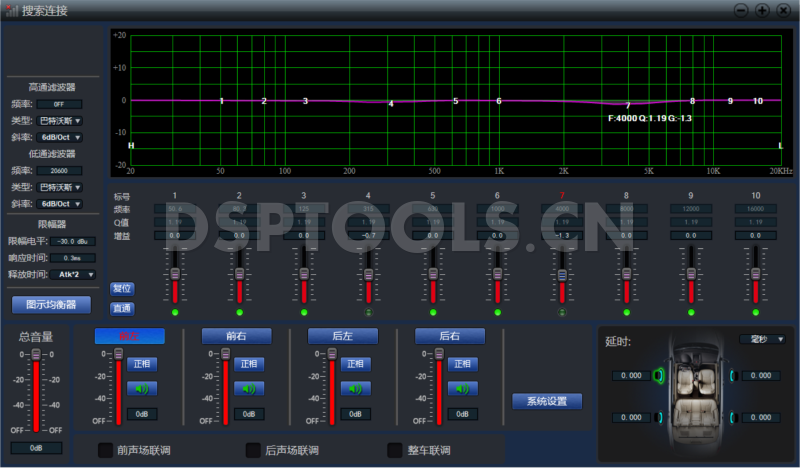Toggle green indicator under EQ band 2
The image size is (800, 468).
pyautogui.click(x=239, y=312)
